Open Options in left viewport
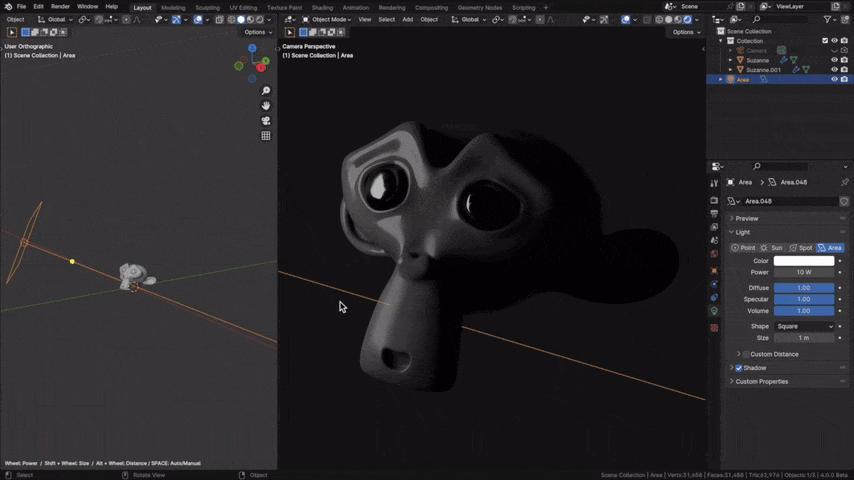Image resolution: width=854 pixels, height=480 pixels. [258, 32]
